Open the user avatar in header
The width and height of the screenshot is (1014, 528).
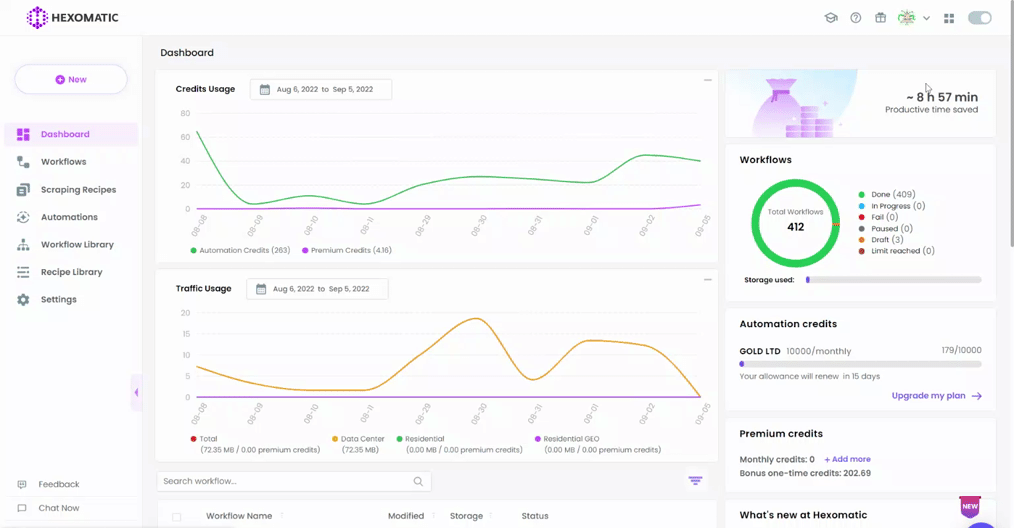click(x=907, y=18)
